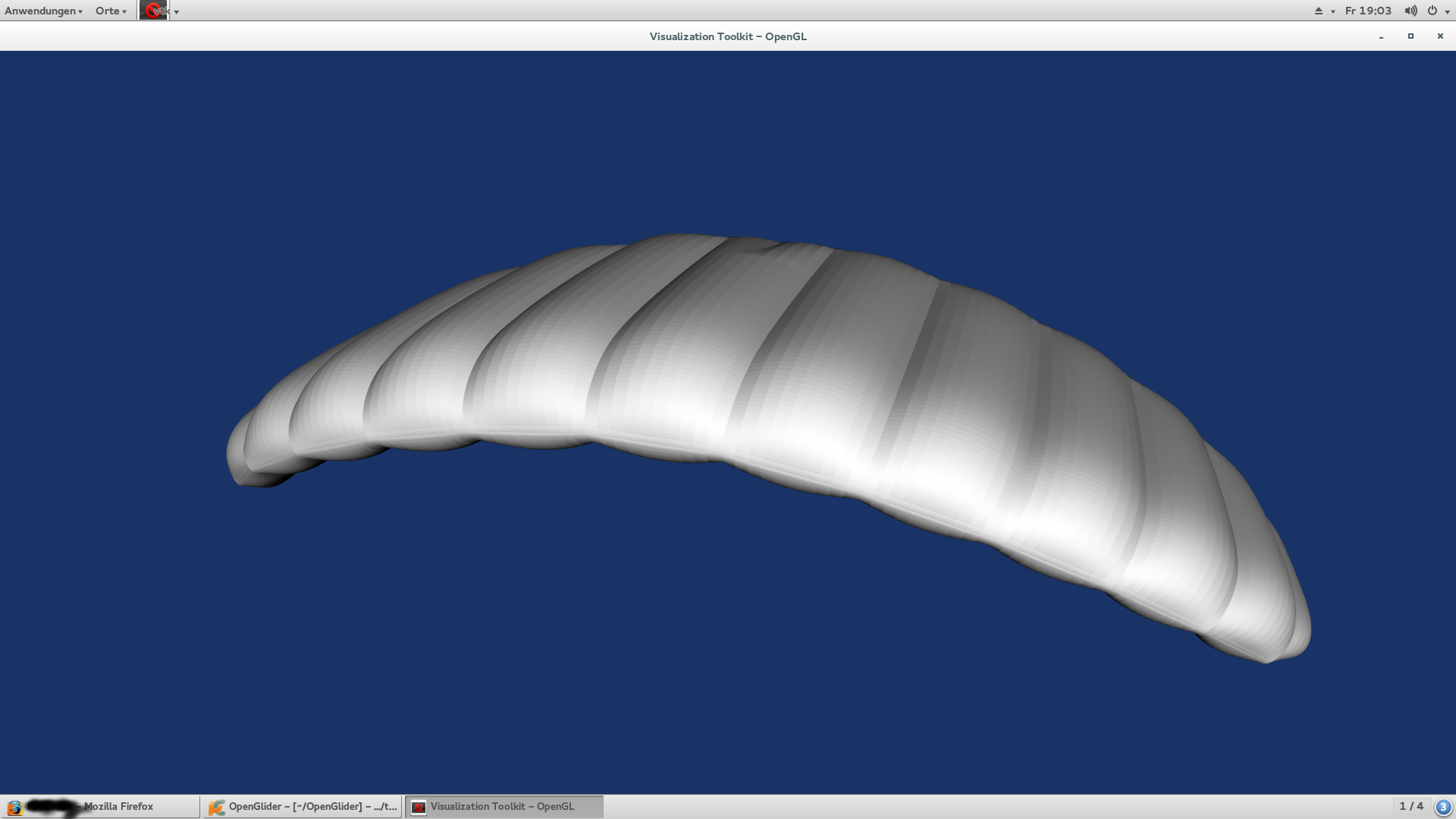Click the power icon in top bar
Image resolution: width=1456 pixels, height=819 pixels.
pos(1432,11)
